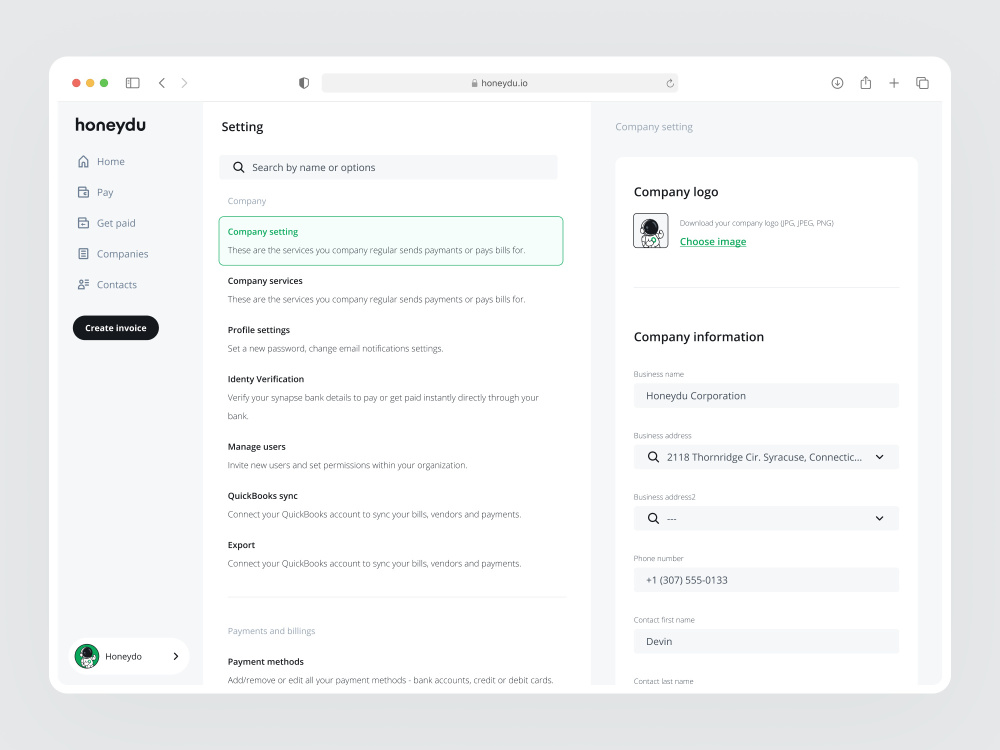Viewport: 1000px width, 750px height.
Task: Click the search magnifier in Setting search
Action: tap(239, 167)
